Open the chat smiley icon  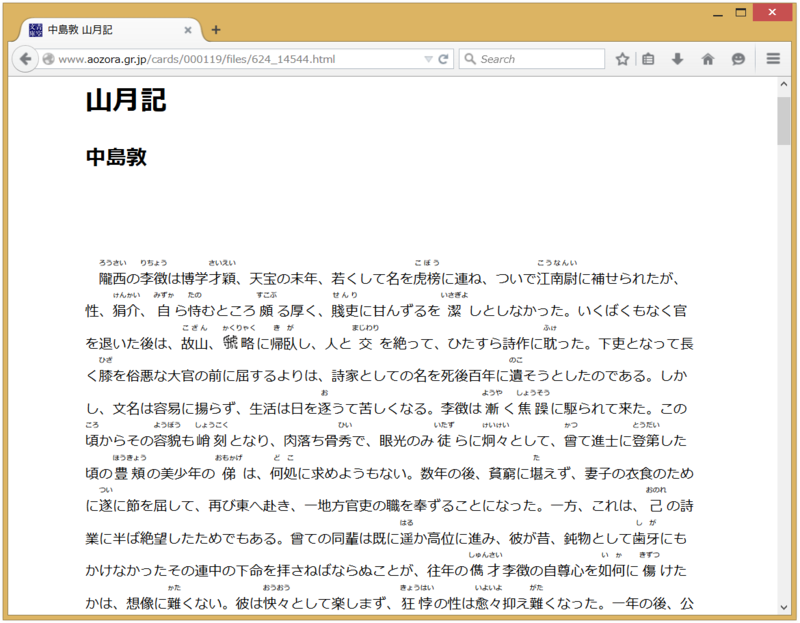point(738,59)
